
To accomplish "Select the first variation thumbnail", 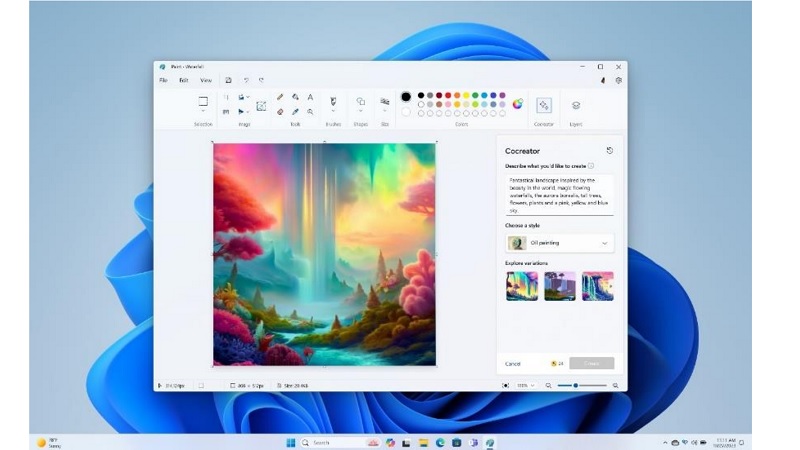I will [522, 286].
